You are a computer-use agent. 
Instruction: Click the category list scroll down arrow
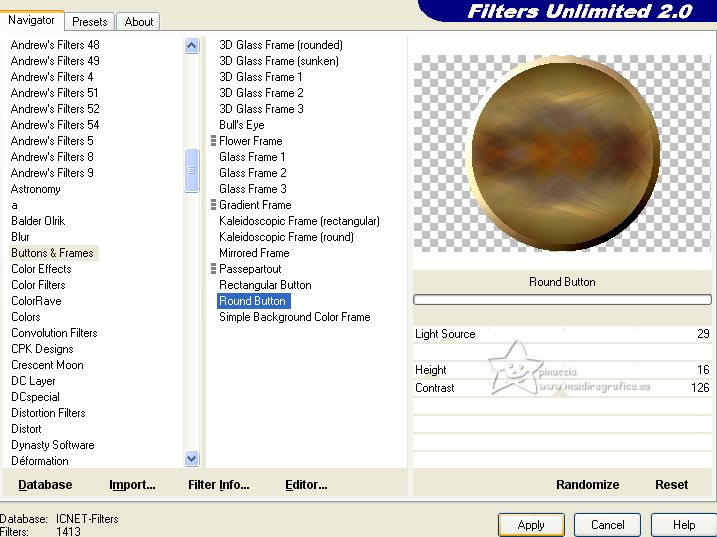click(192, 458)
